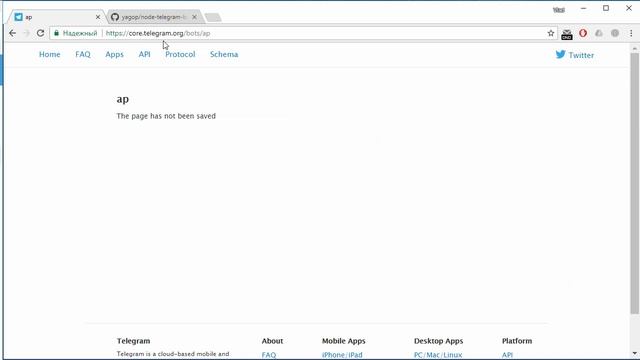Click the 'ap' page heading
The image size is (640, 360).
pyautogui.click(x=122, y=99)
